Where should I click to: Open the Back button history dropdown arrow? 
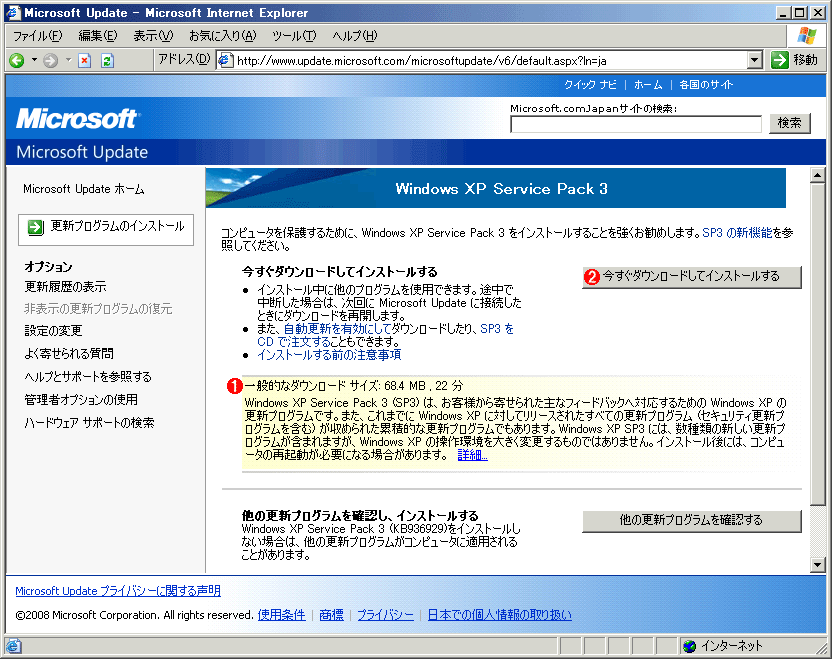34,60
